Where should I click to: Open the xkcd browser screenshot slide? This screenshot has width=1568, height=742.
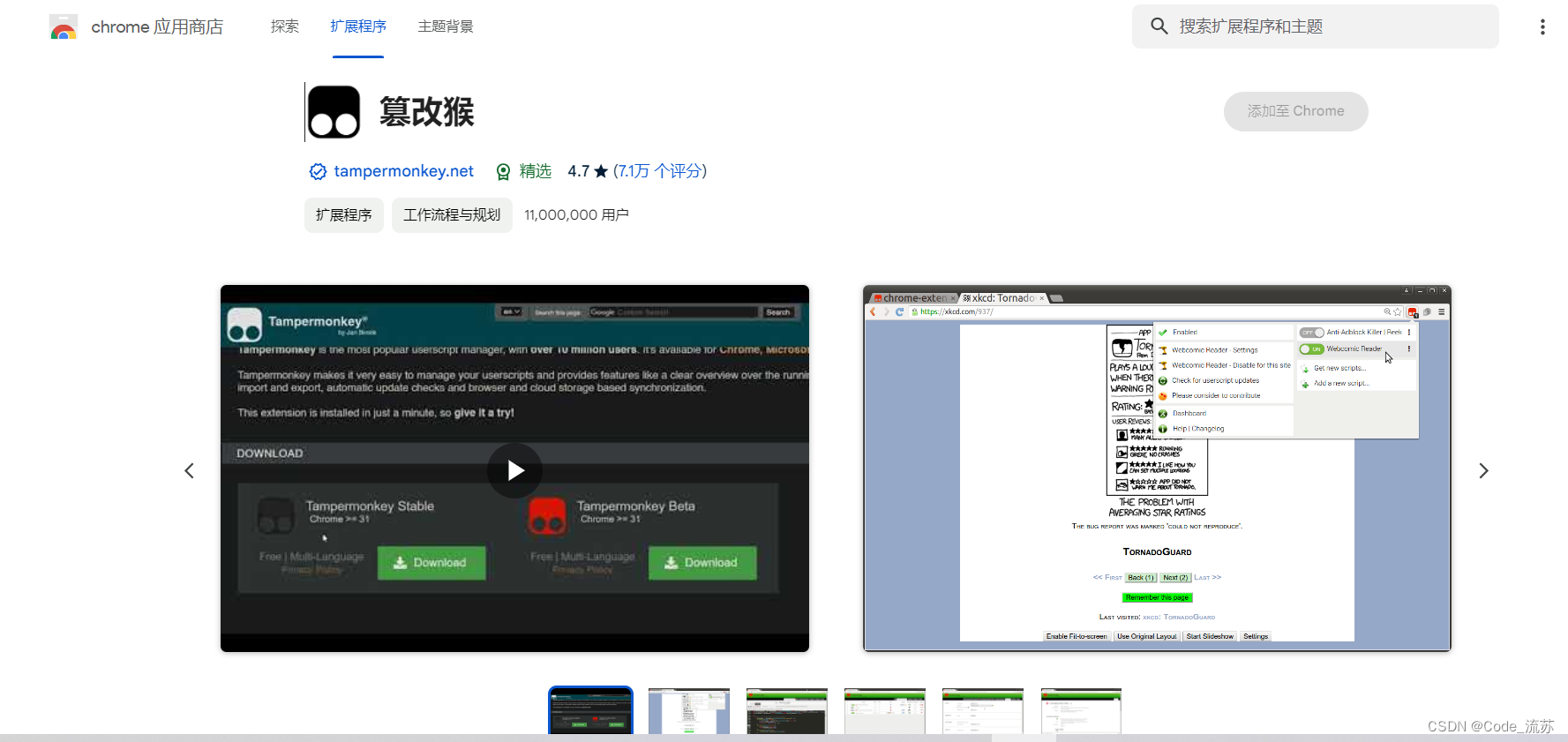tap(1157, 468)
